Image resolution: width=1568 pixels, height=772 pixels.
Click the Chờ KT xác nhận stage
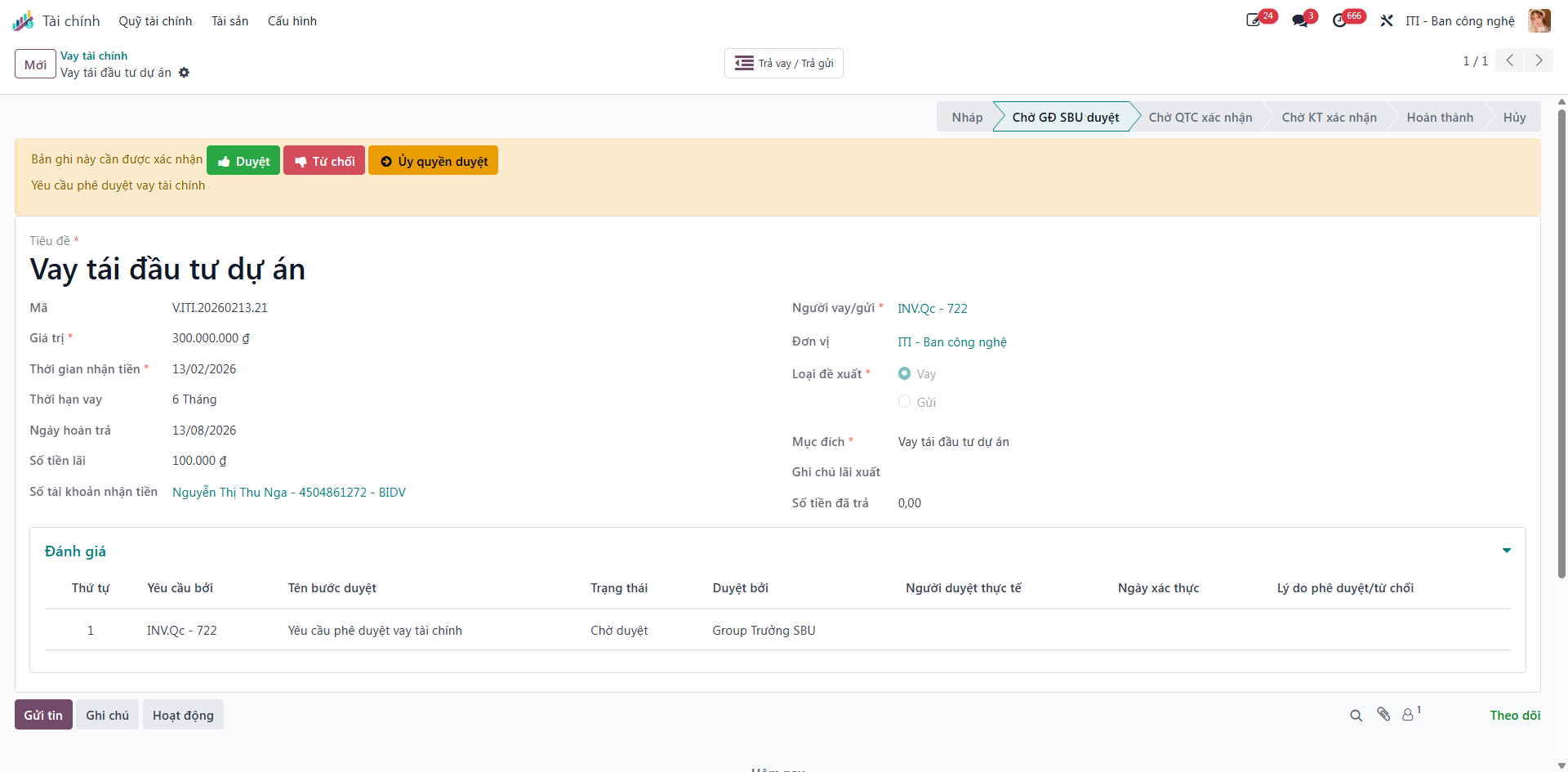[x=1329, y=118]
